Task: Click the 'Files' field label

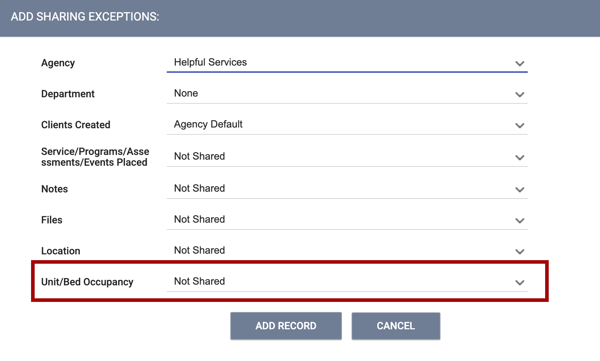Action: [52, 220]
